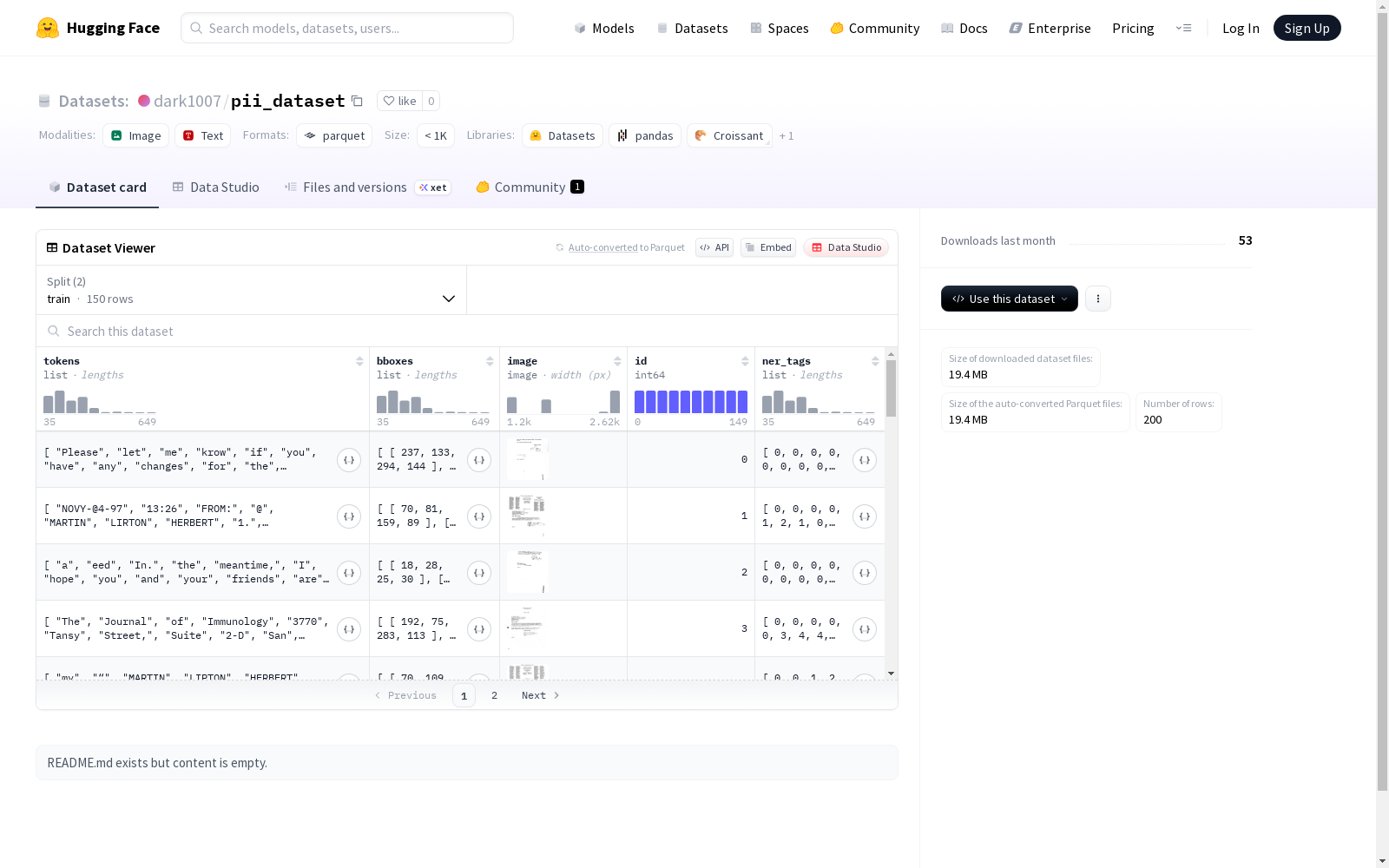This screenshot has width=1389, height=868.
Task: Open Spaces in the top navigation
Action: tap(780, 28)
